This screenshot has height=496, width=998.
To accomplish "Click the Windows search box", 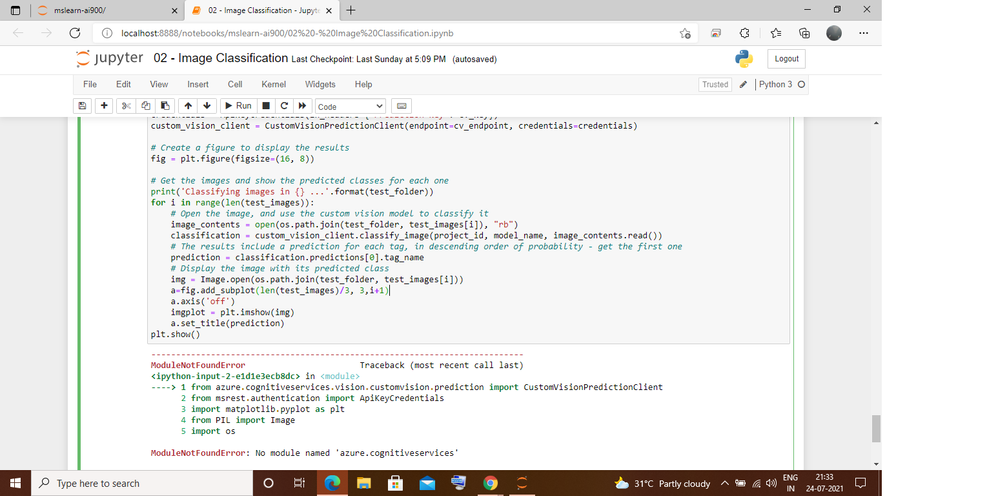I will [141, 483].
